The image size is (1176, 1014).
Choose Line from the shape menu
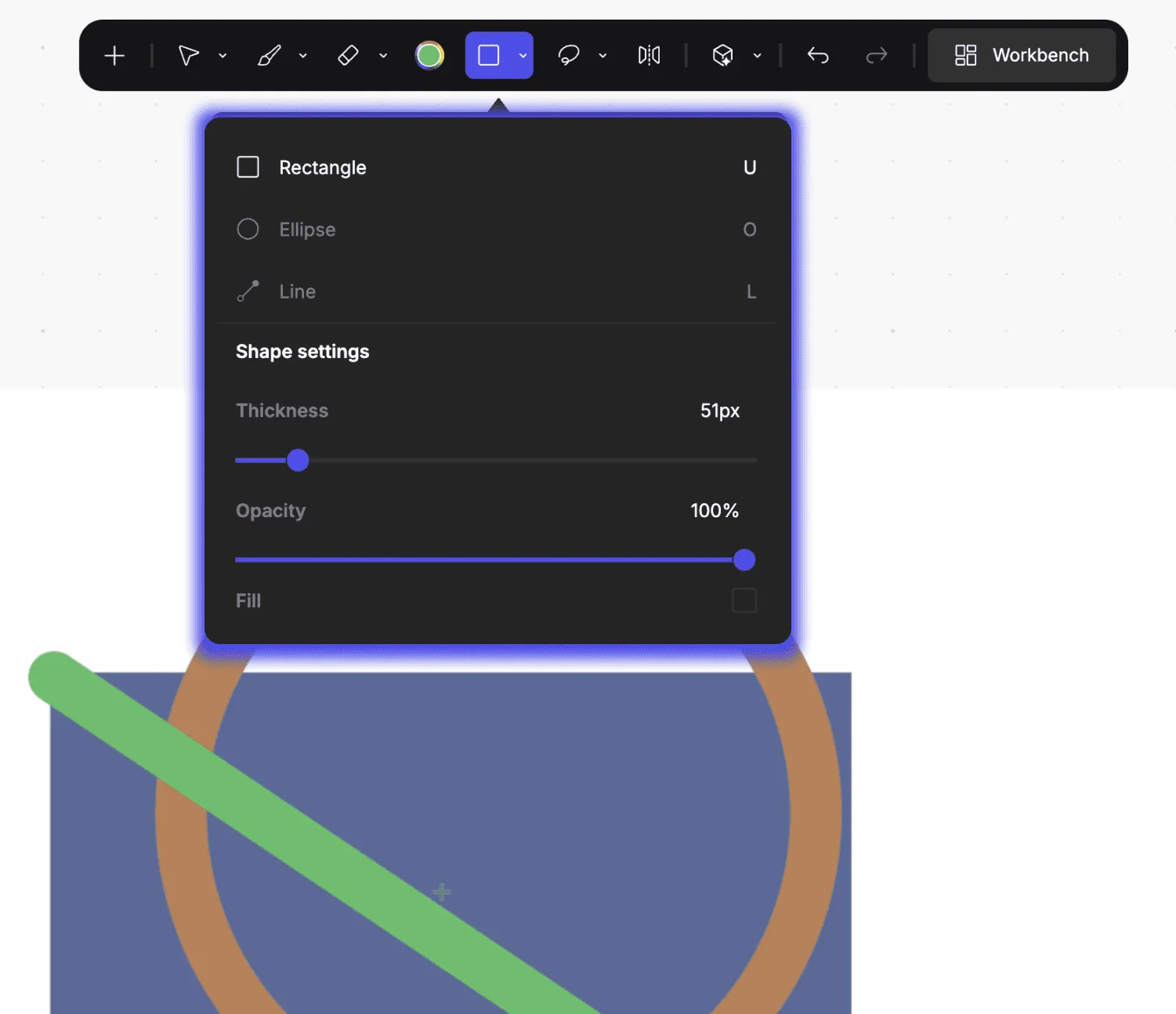tap(497, 292)
